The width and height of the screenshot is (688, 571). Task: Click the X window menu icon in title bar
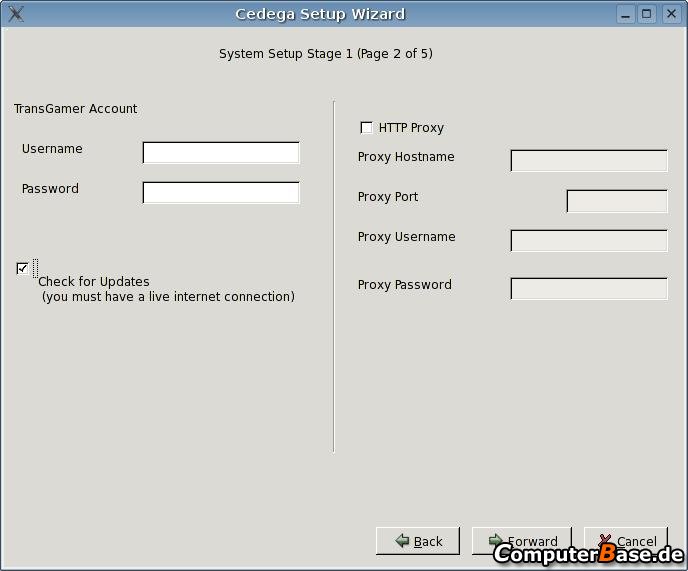pyautogui.click(x=16, y=14)
